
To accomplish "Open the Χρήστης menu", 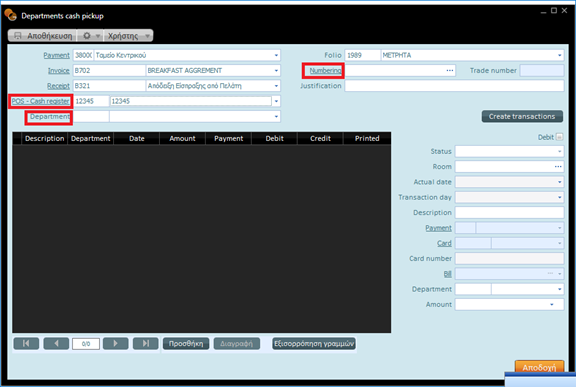I will (x=128, y=36).
